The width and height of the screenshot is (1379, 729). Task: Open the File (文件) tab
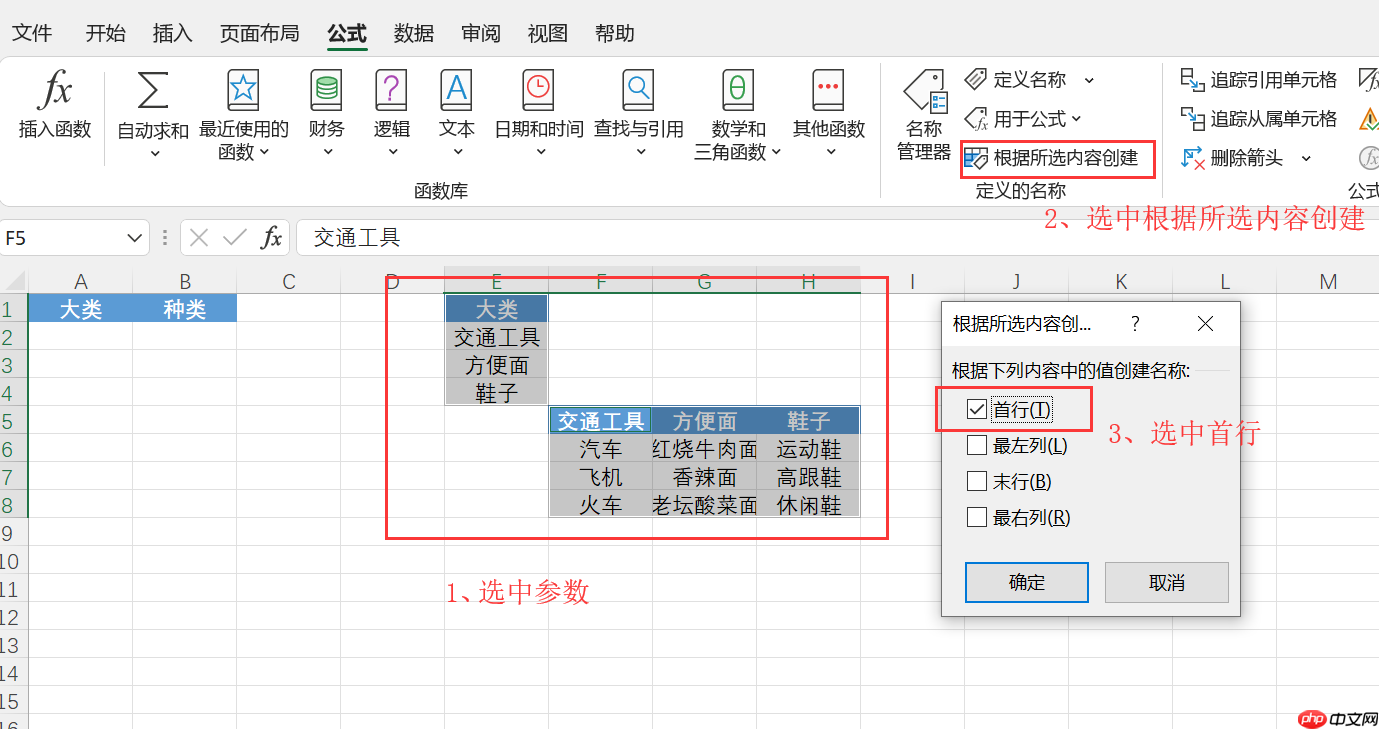pos(32,33)
